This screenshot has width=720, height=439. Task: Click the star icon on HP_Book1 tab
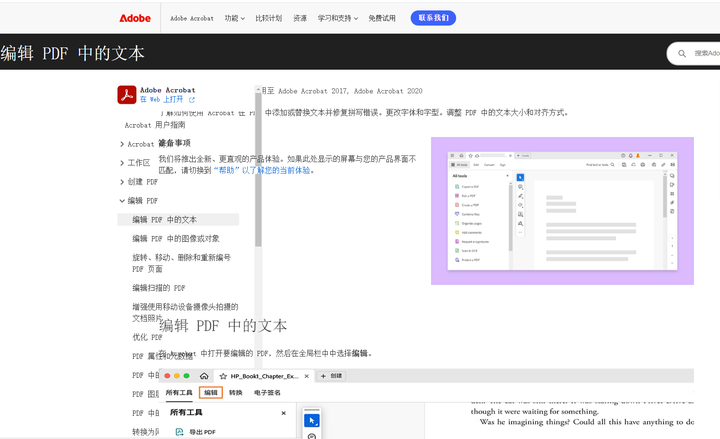coord(224,376)
